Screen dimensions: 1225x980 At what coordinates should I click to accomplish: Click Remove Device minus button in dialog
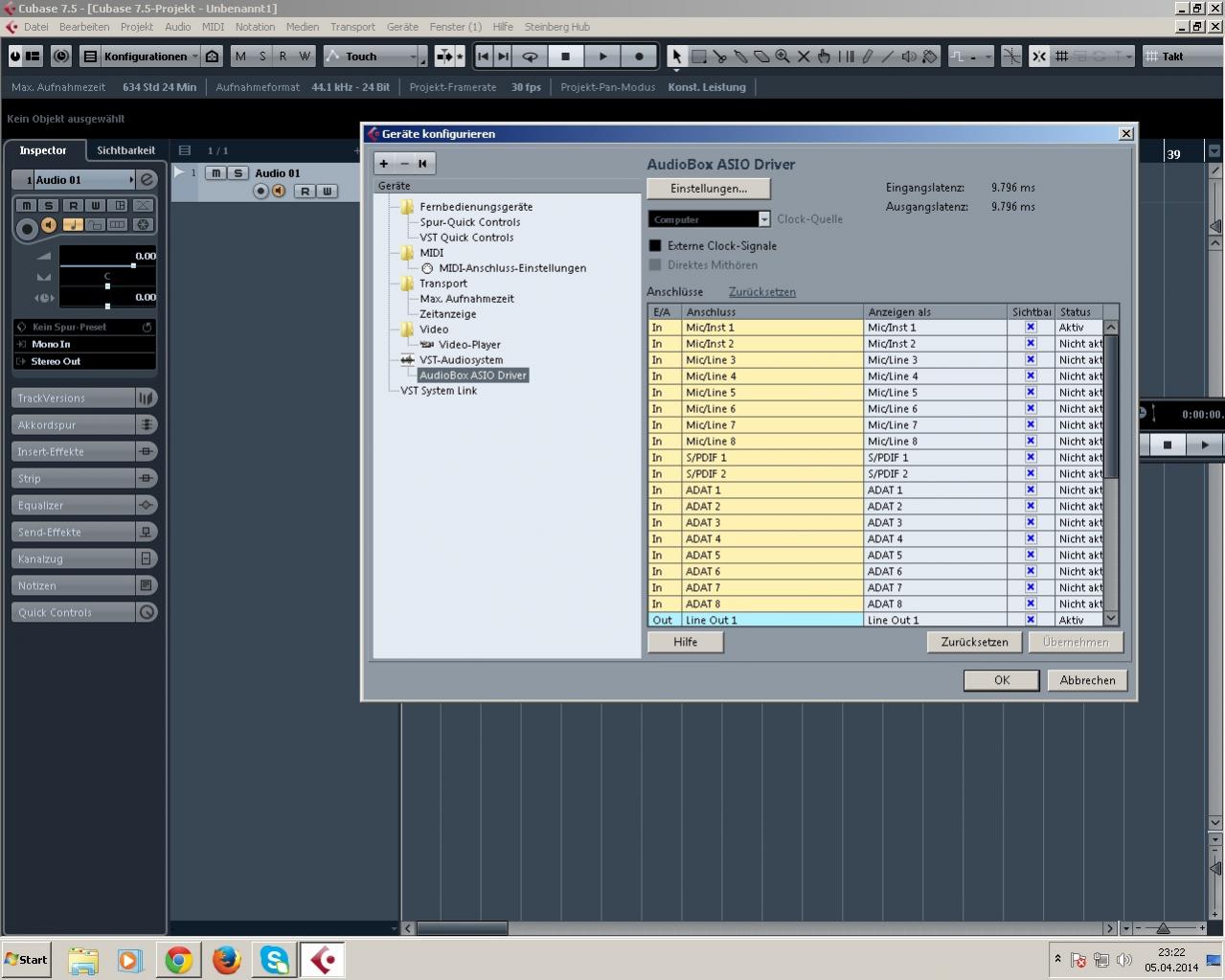[x=404, y=164]
